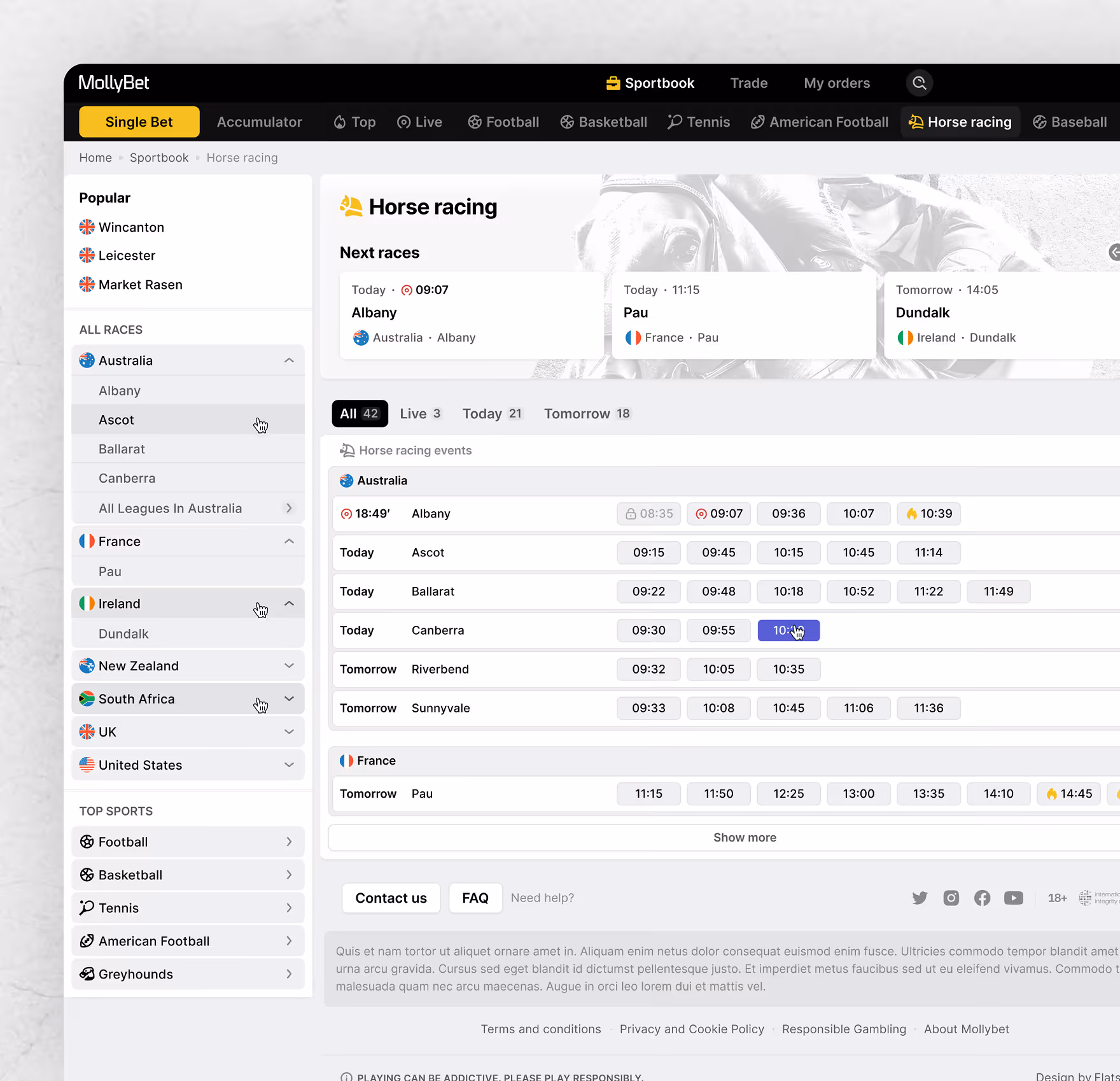Click the Football icon in Top Sports
Viewport: 1120px width, 1081px height.
tap(87, 842)
